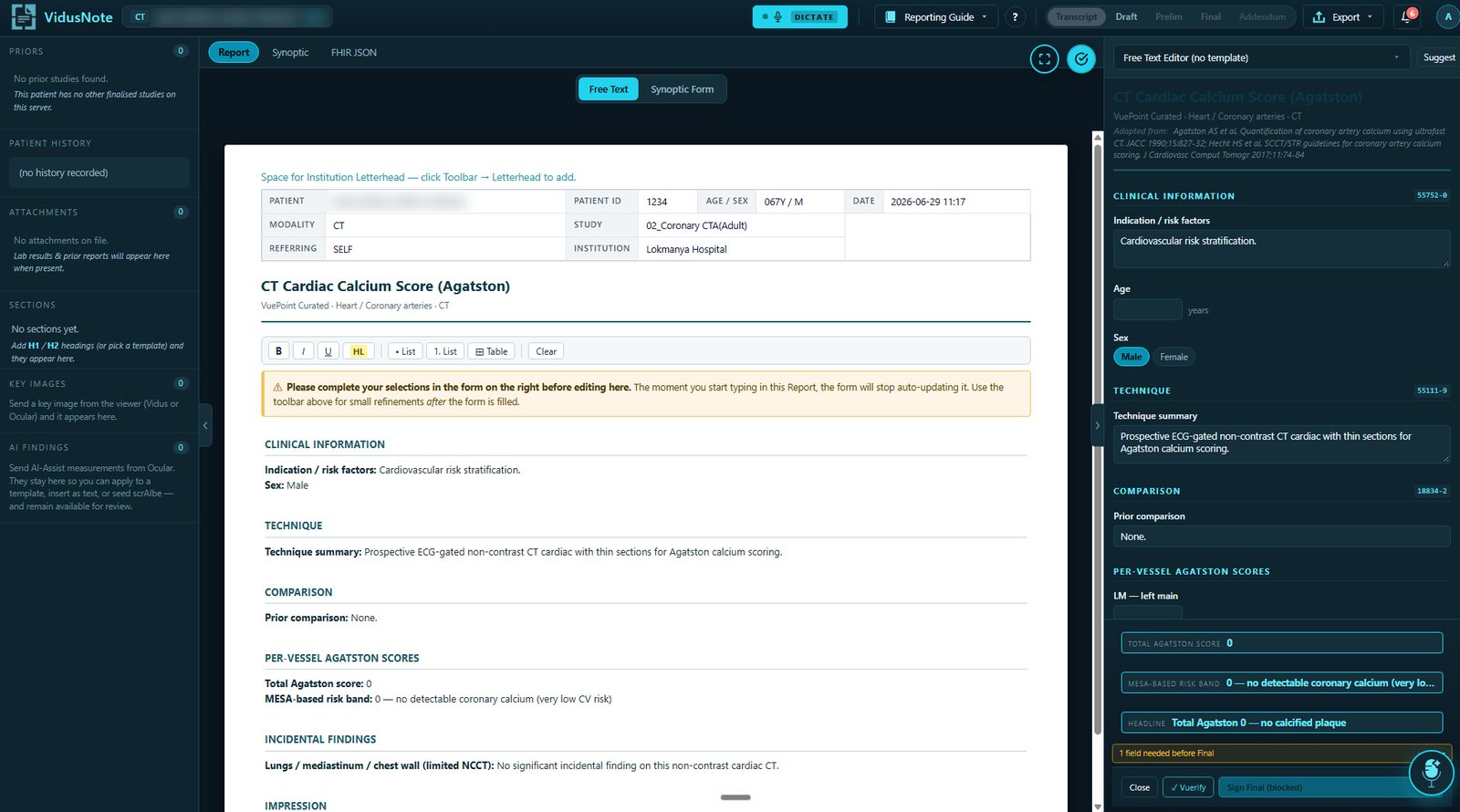Switch to Free Text mode
1460x812 pixels.
click(x=609, y=89)
